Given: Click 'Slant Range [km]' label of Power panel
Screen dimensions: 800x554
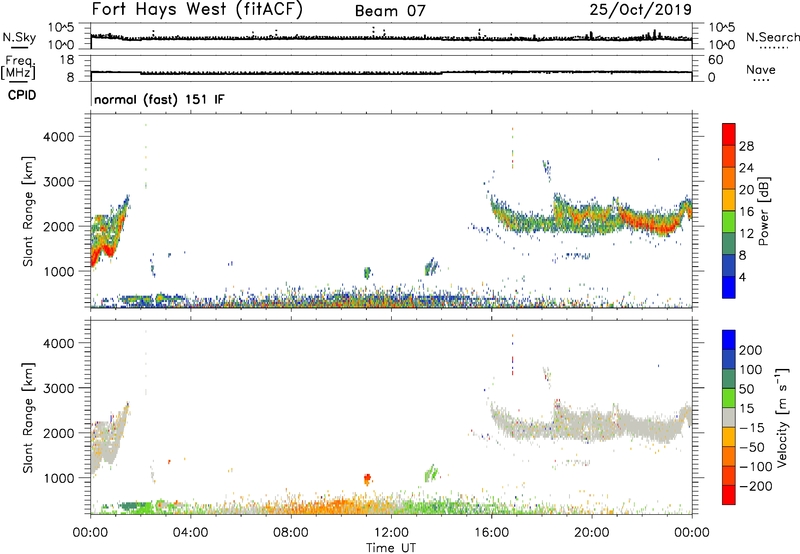Looking at the screenshot, I should click(28, 211).
